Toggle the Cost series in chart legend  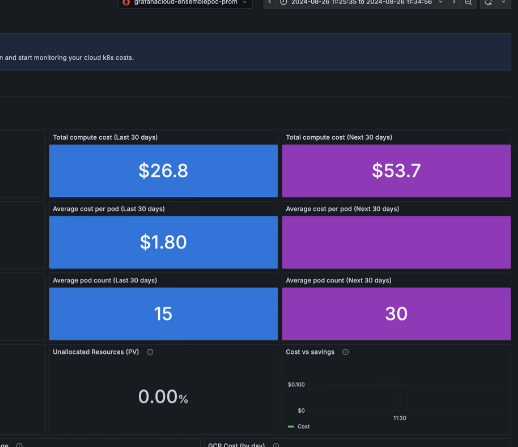point(303,427)
